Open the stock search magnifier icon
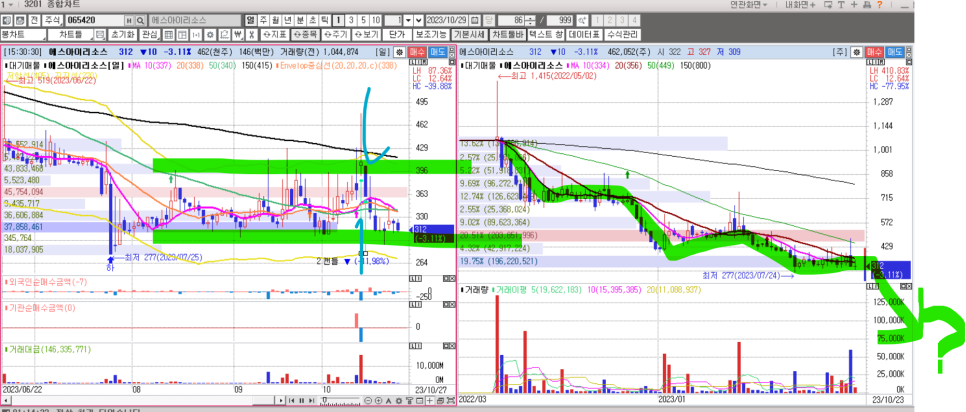The height and width of the screenshot is (412, 966). (140, 20)
